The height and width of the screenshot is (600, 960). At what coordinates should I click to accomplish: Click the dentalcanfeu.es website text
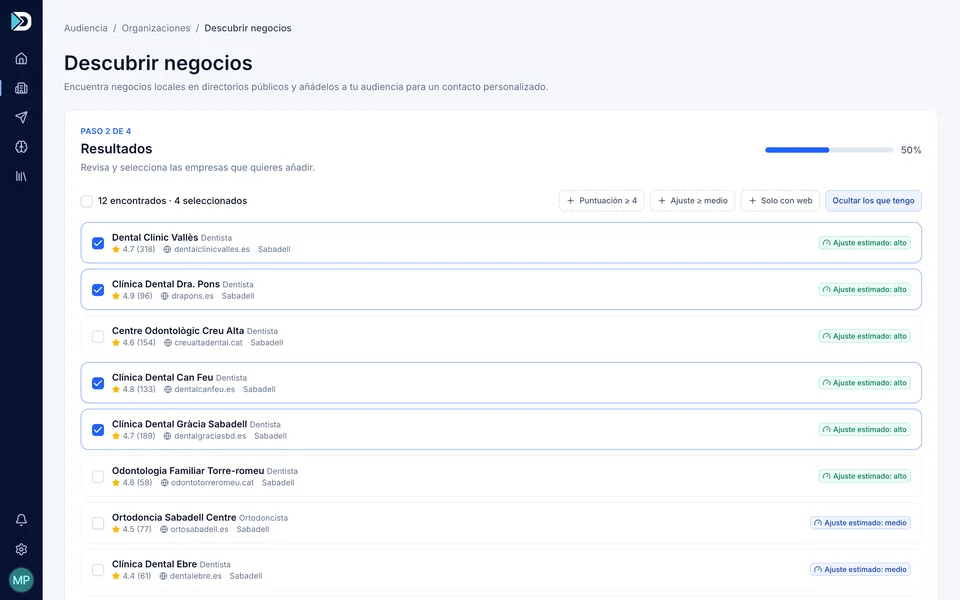tap(204, 389)
